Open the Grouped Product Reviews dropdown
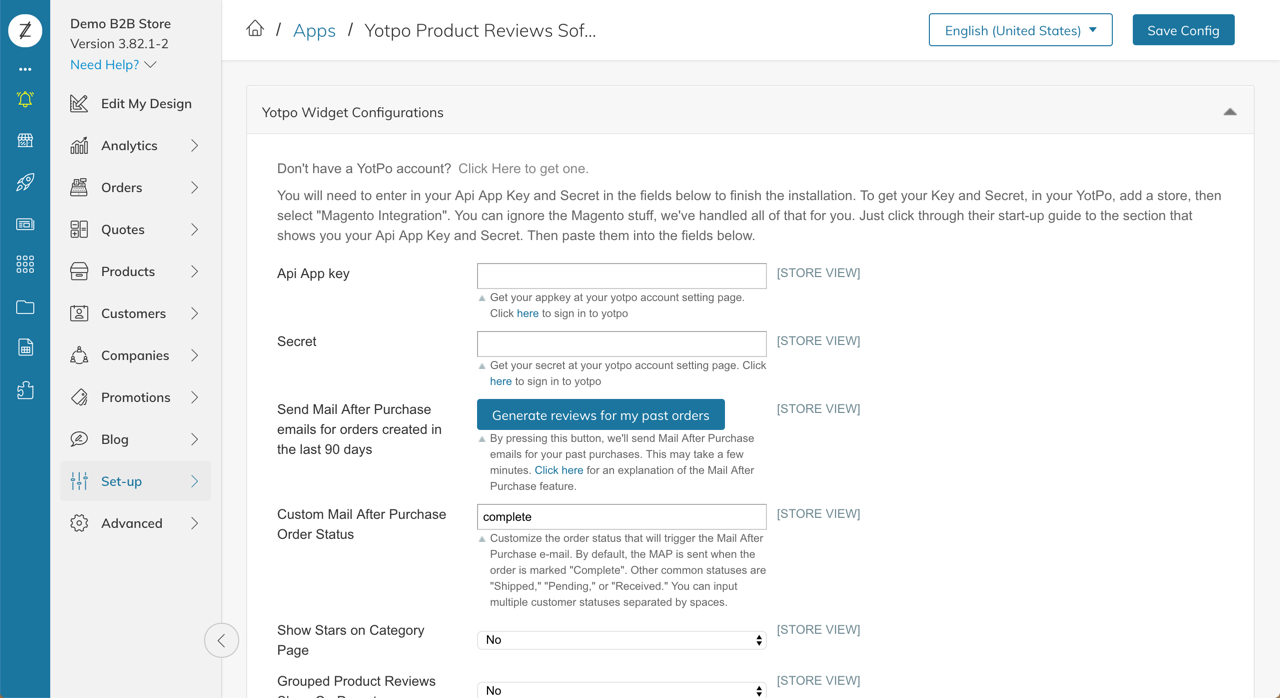 click(621, 690)
